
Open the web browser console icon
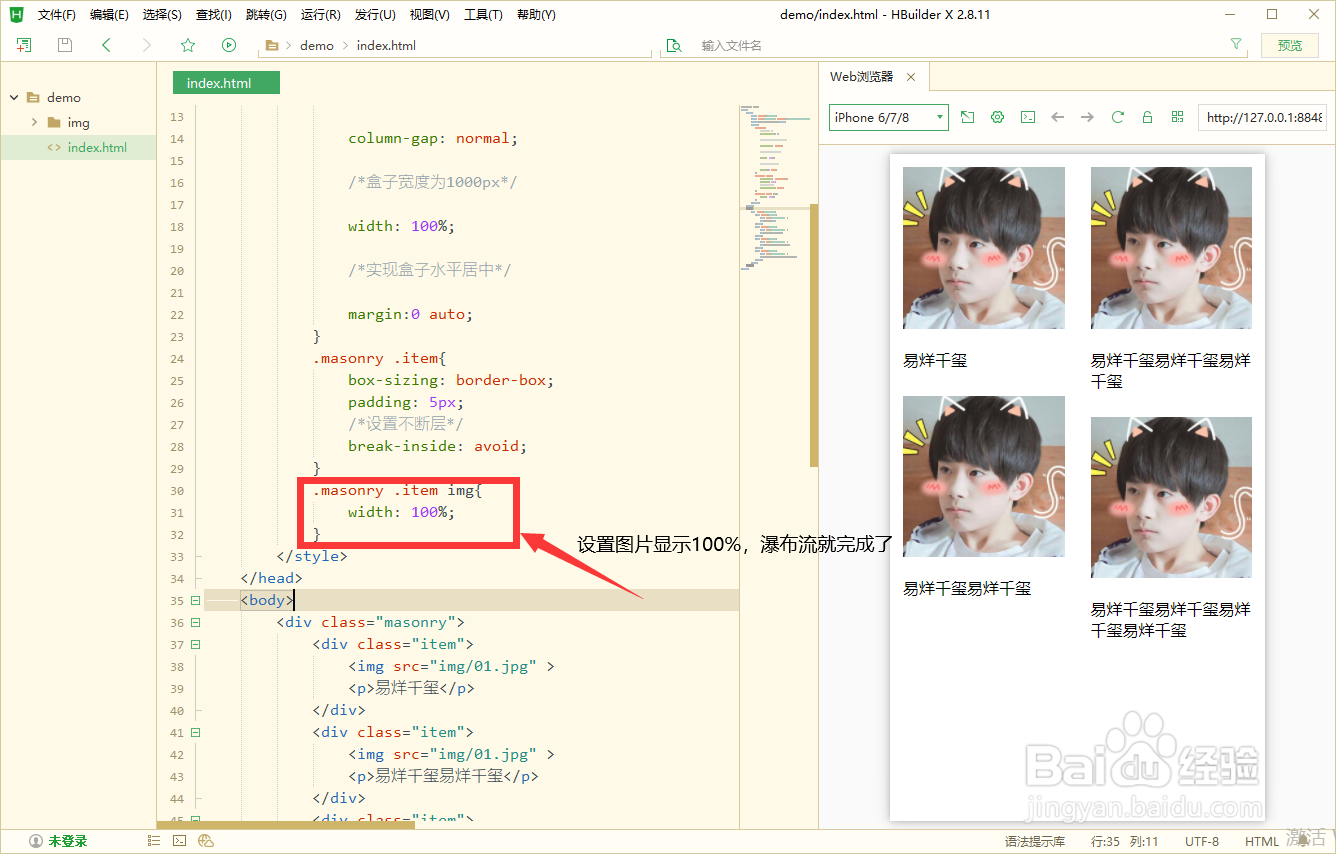point(1027,117)
